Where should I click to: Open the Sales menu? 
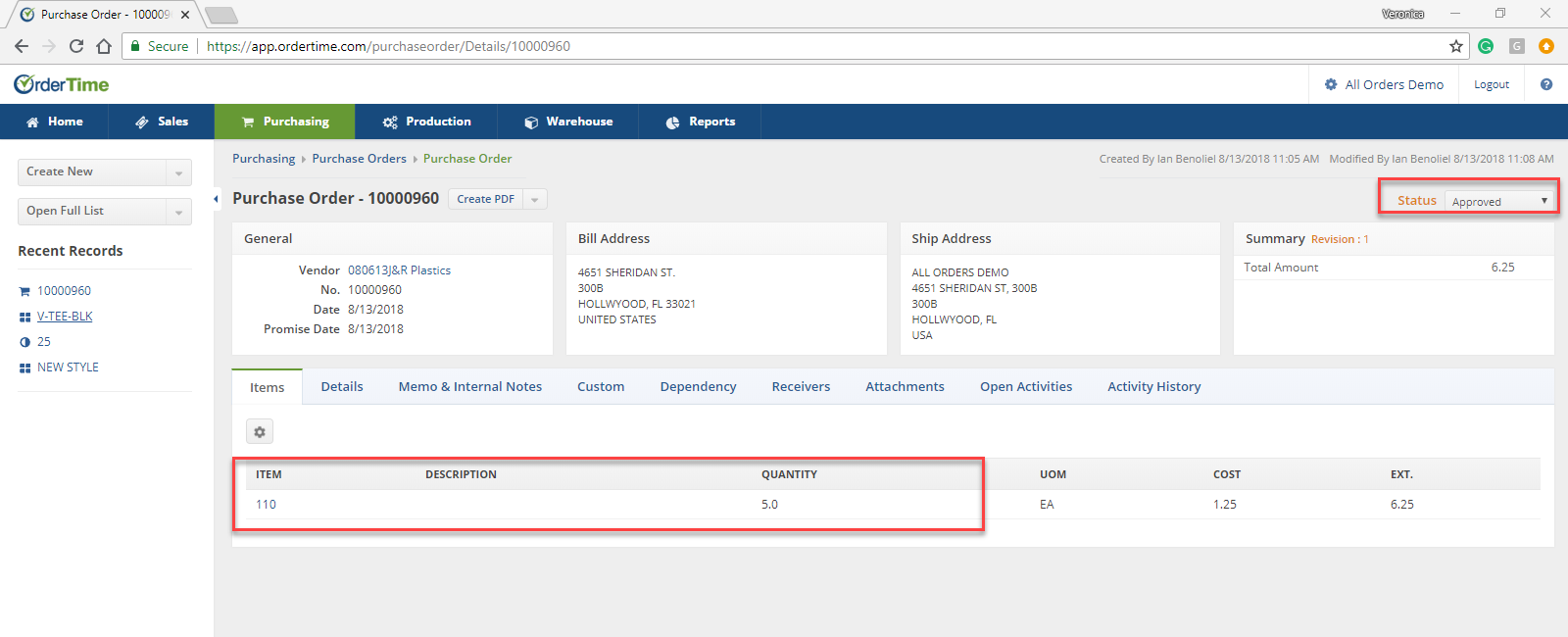[162, 122]
